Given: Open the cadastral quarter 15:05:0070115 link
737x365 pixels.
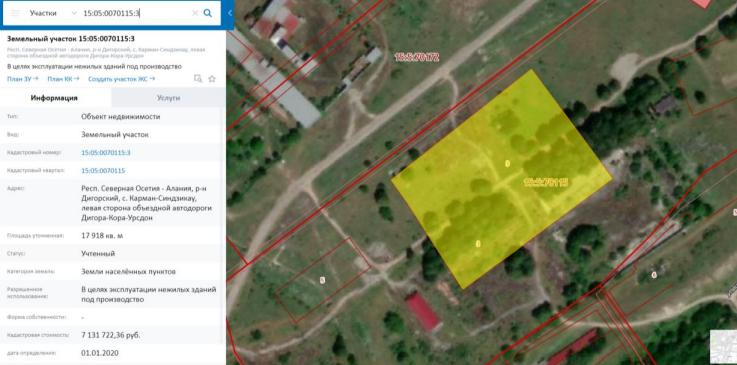Looking at the screenshot, I should [103, 171].
